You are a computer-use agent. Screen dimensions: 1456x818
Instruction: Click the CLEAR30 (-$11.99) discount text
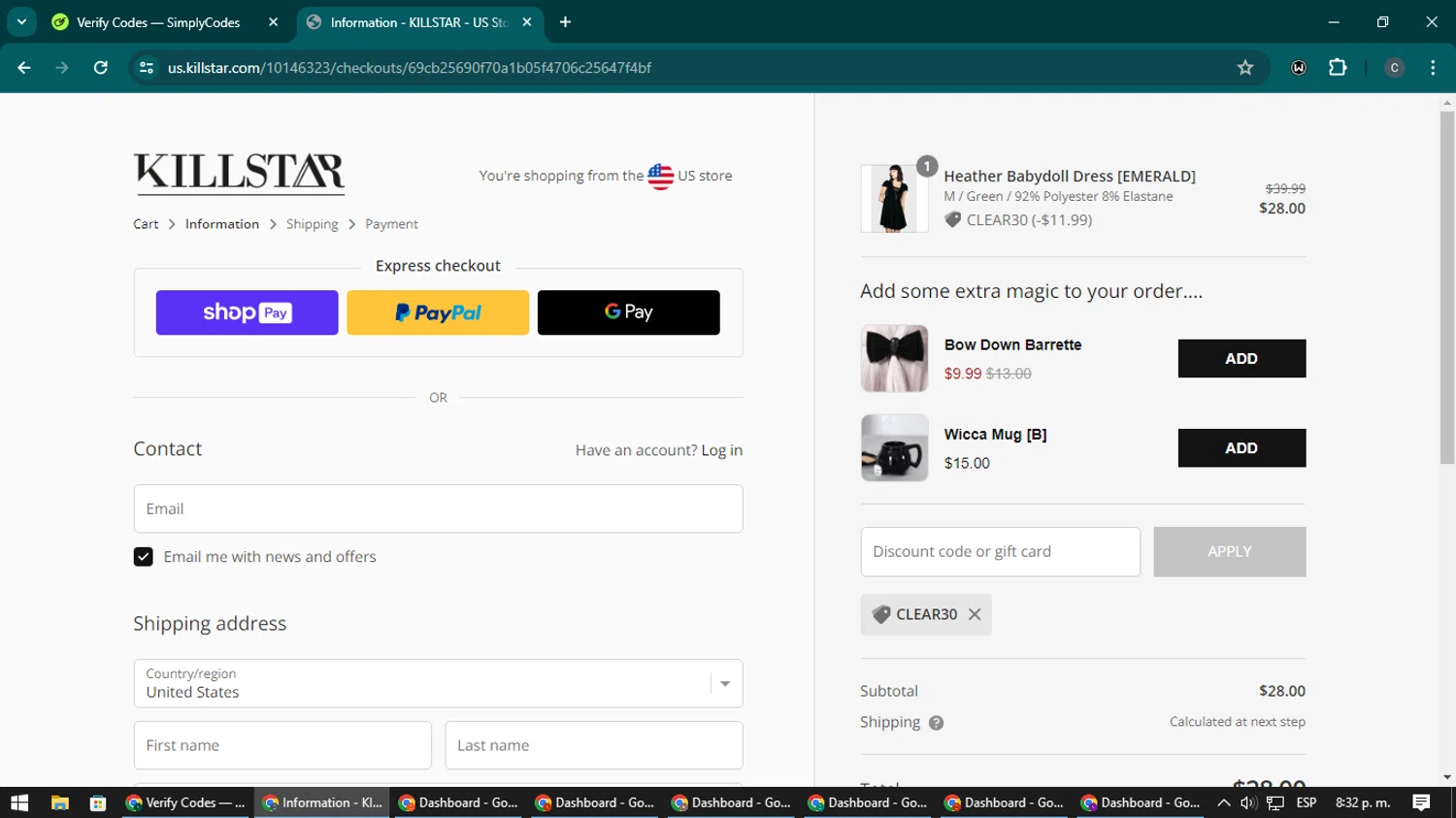(x=1029, y=220)
